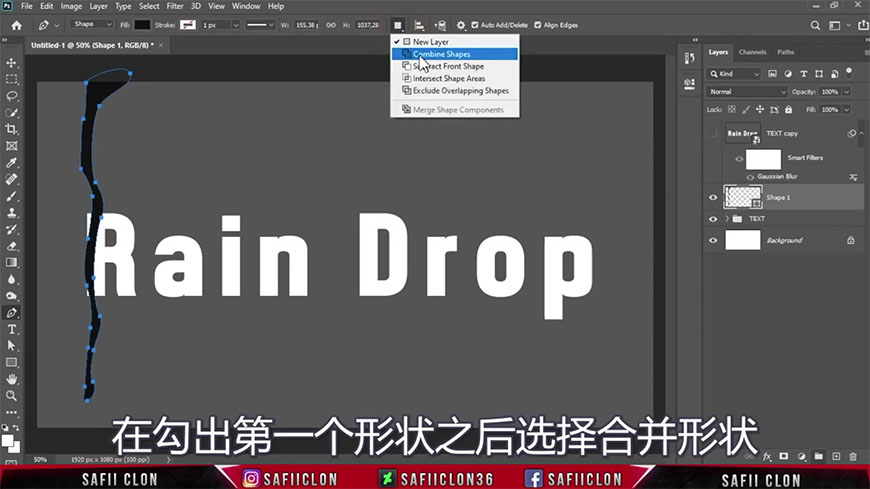870x489 pixels.
Task: Select the Horizontal Type tool
Action: click(11, 329)
